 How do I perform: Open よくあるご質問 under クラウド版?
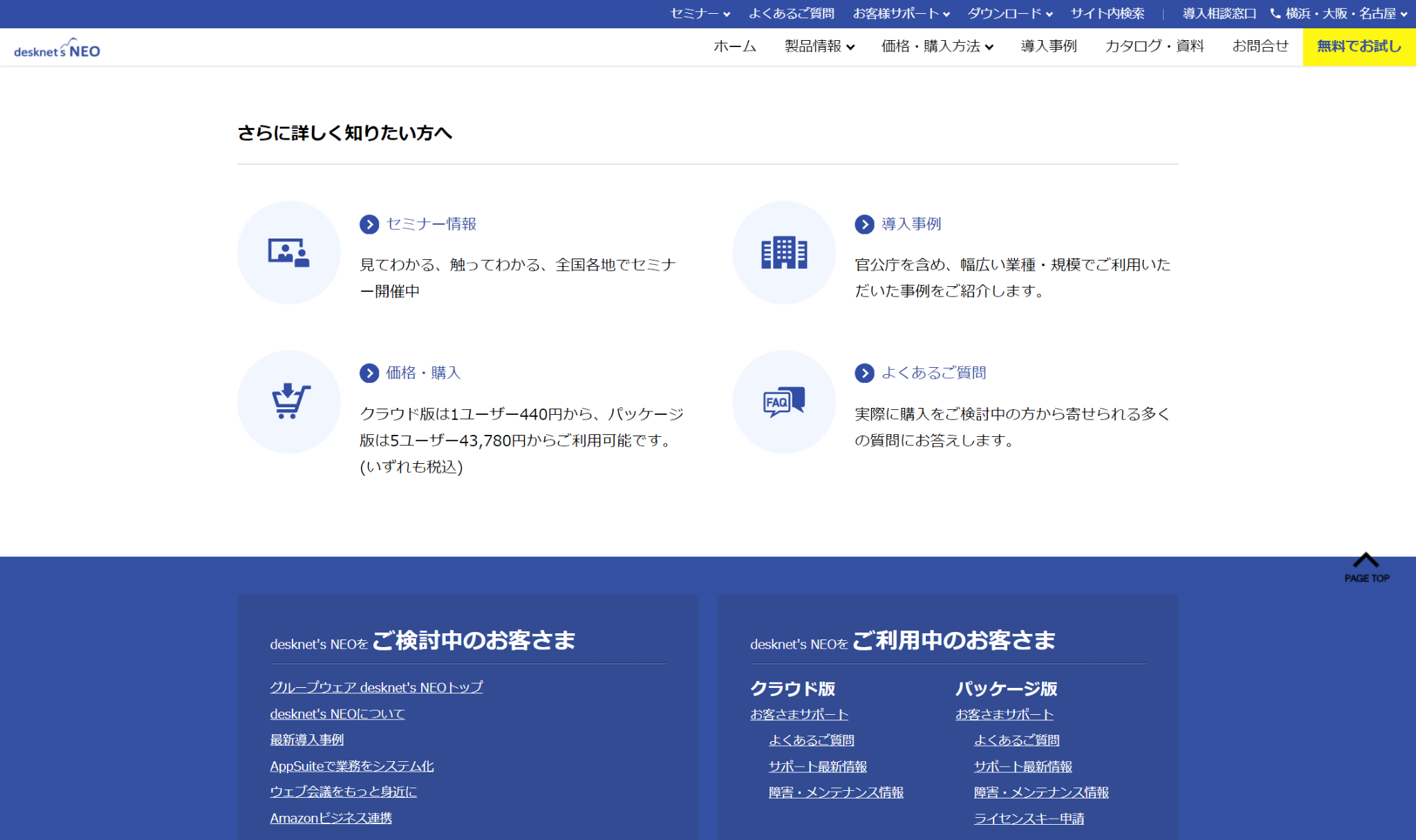812,740
